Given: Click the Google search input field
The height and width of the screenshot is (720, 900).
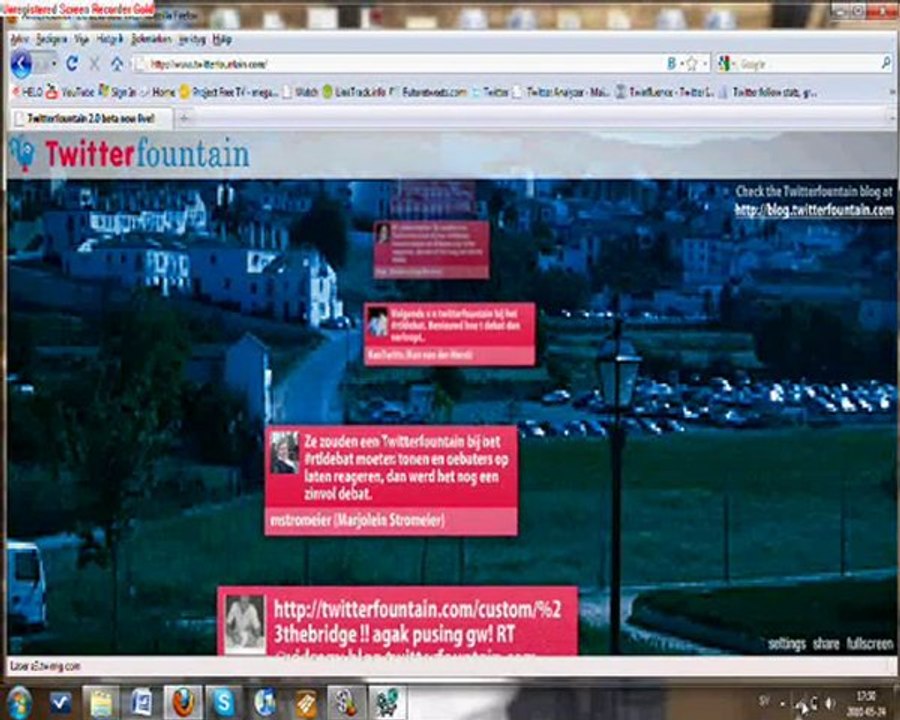Looking at the screenshot, I should [806, 64].
